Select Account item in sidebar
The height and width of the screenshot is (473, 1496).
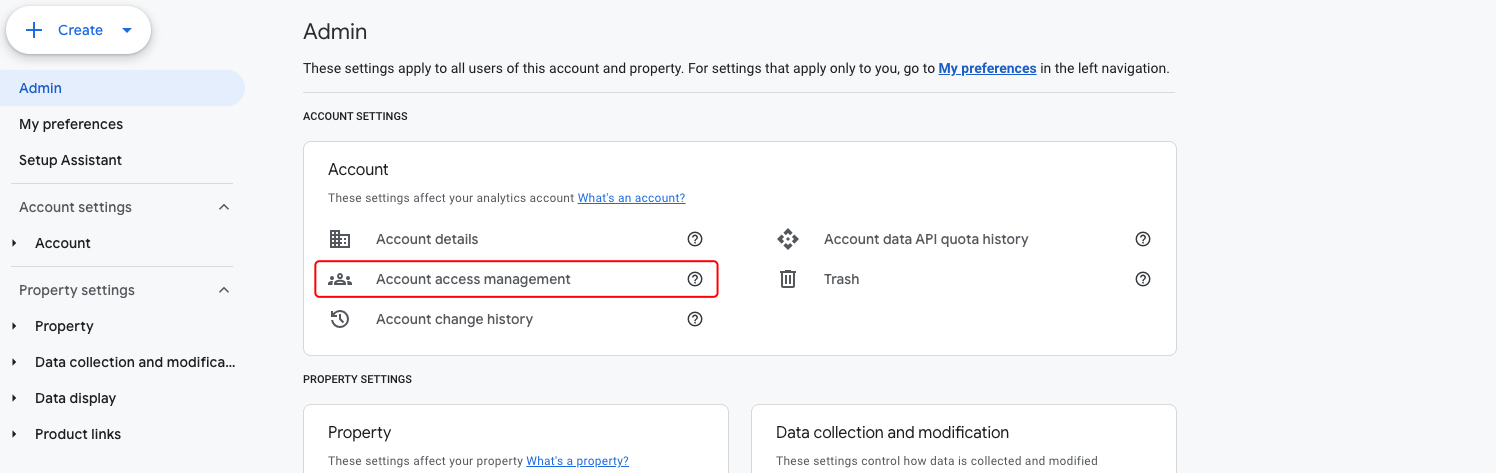(63, 243)
